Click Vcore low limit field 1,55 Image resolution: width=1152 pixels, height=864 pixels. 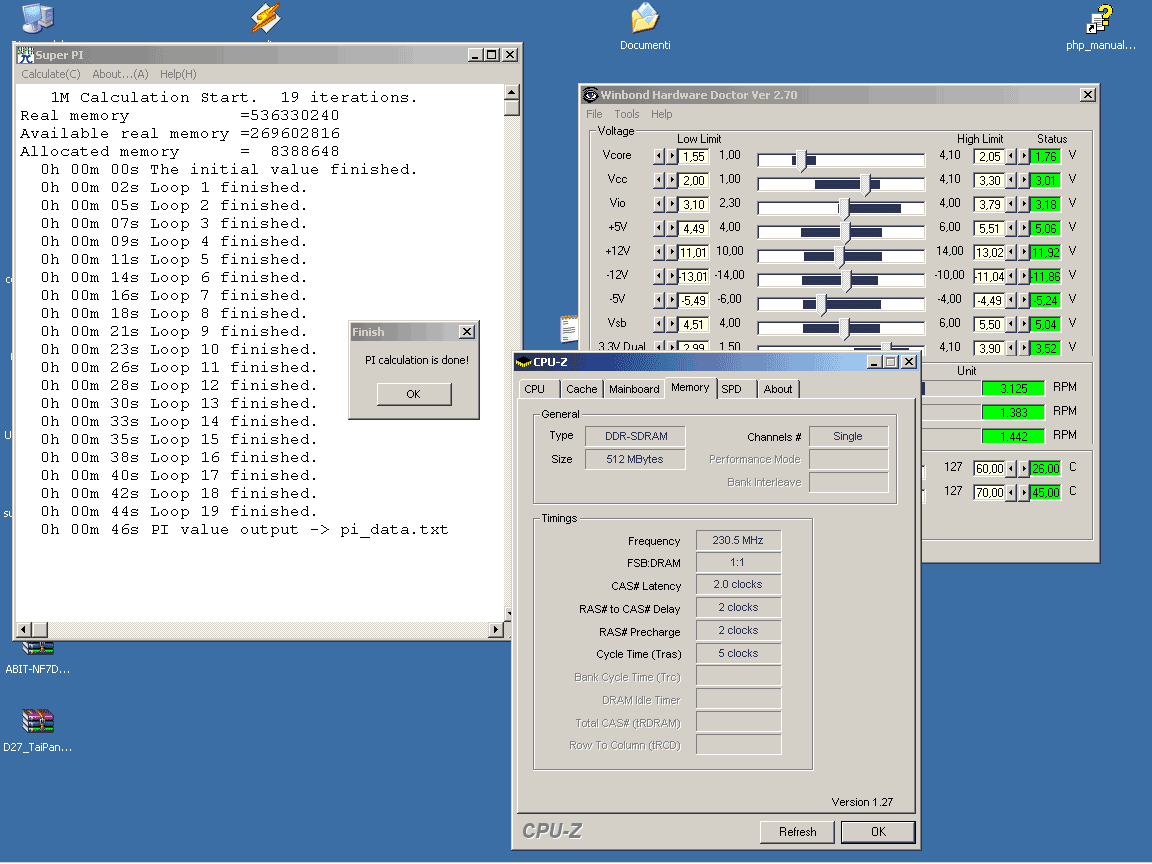coord(694,156)
